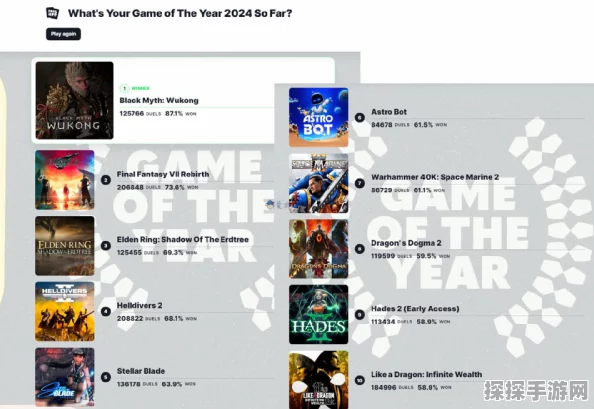This screenshot has width=594, height=409.
Task: Click the Black Myth: Wukong title link
Action: point(159,100)
